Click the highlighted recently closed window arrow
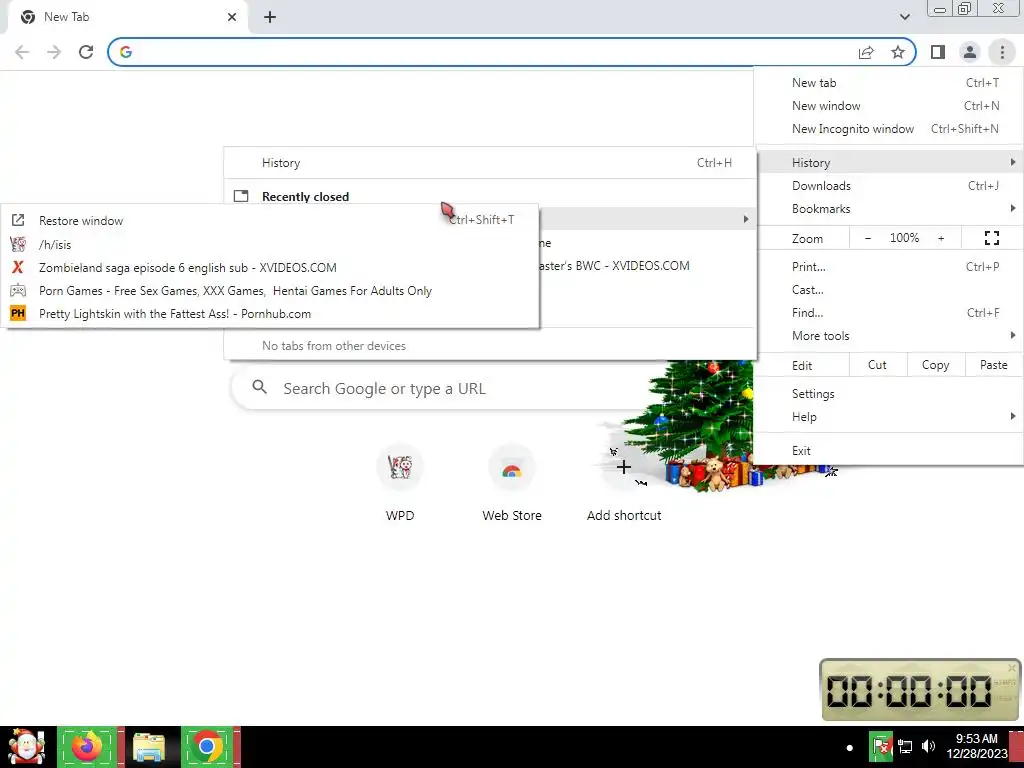 [745, 219]
